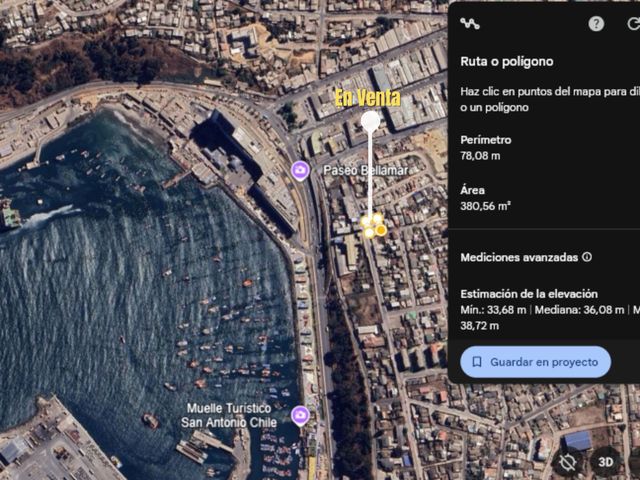Click the compass rotation reset icon
Image resolution: width=640 pixels, height=480 pixels.
click(x=567, y=462)
